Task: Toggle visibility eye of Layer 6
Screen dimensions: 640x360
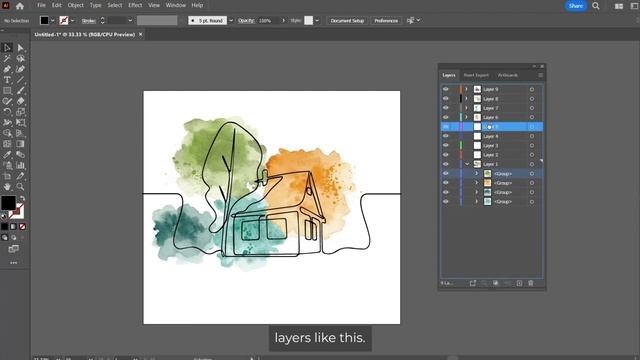Action: pyautogui.click(x=446, y=117)
